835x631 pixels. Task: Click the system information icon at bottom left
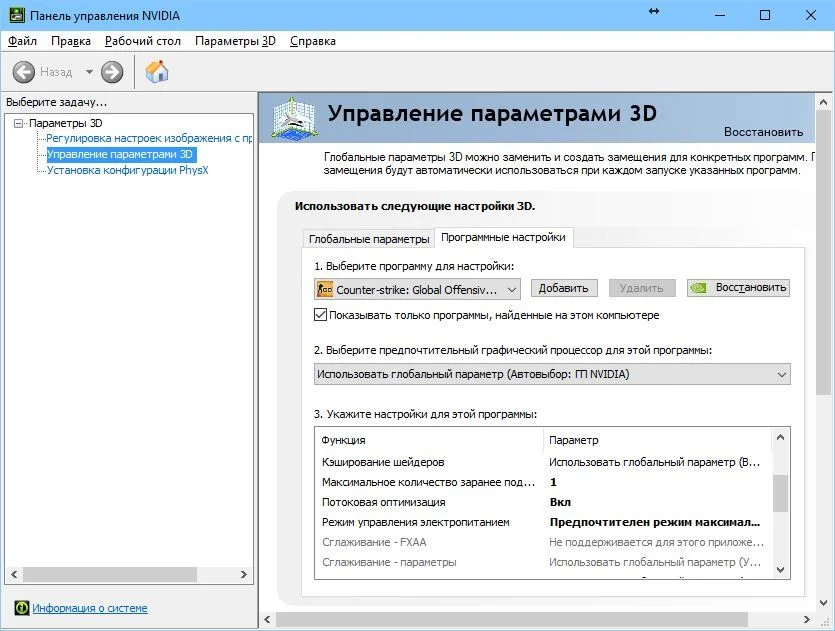pyautogui.click(x=22, y=608)
